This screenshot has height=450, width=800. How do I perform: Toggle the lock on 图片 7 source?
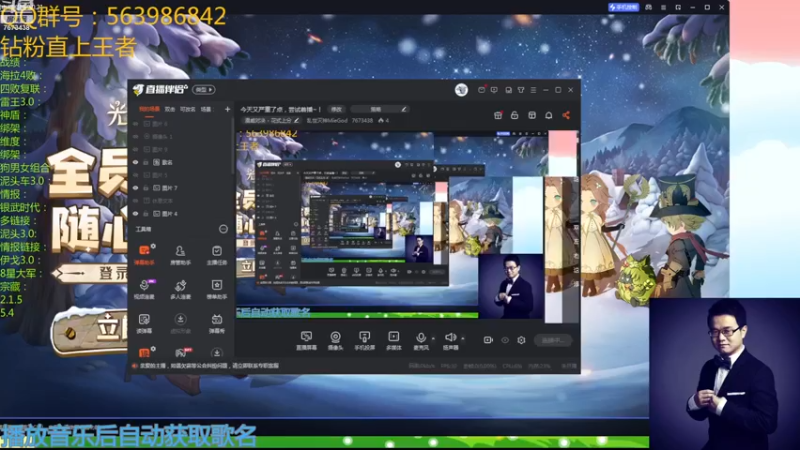click(x=145, y=188)
